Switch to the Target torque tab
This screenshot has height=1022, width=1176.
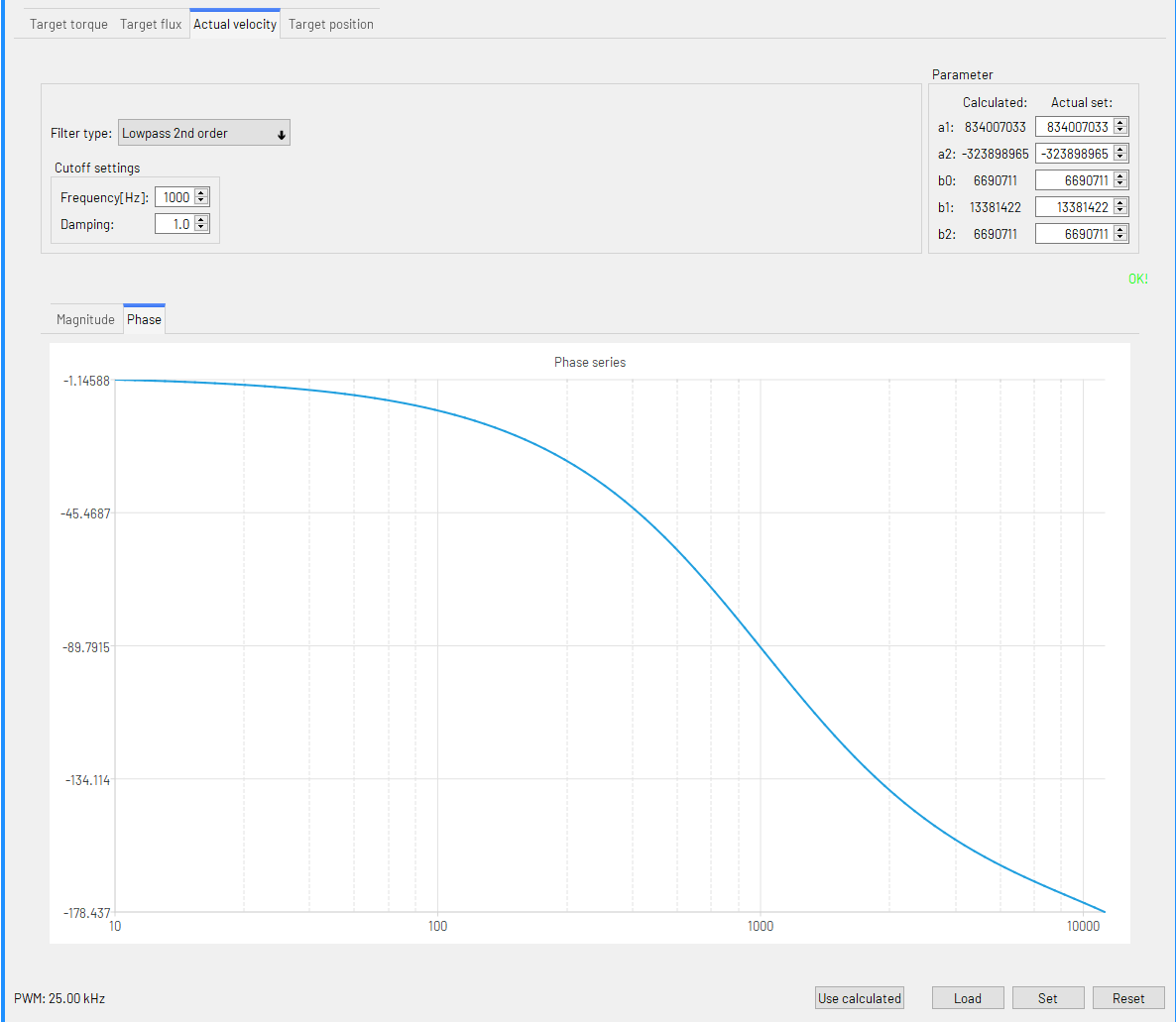click(68, 24)
